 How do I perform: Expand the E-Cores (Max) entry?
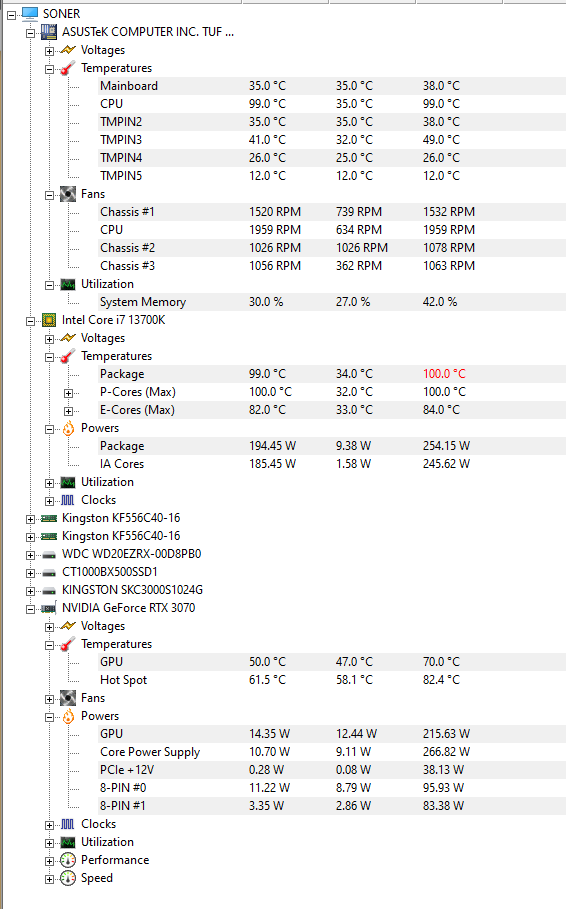point(68,411)
